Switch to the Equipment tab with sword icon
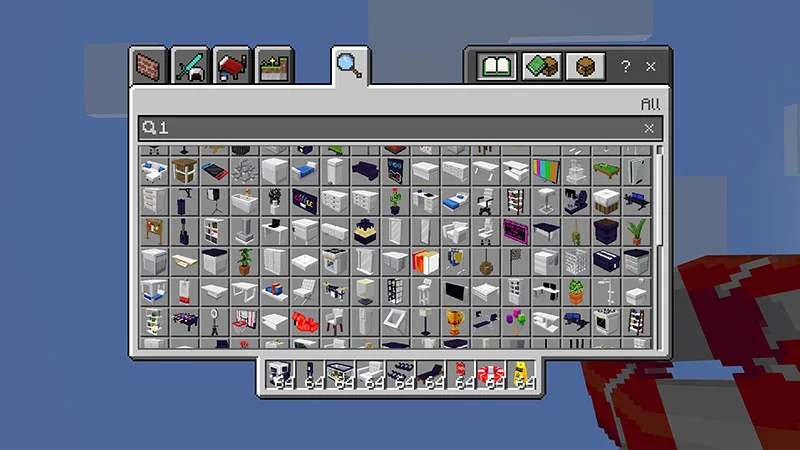800x450 pixels. pyautogui.click(x=190, y=66)
